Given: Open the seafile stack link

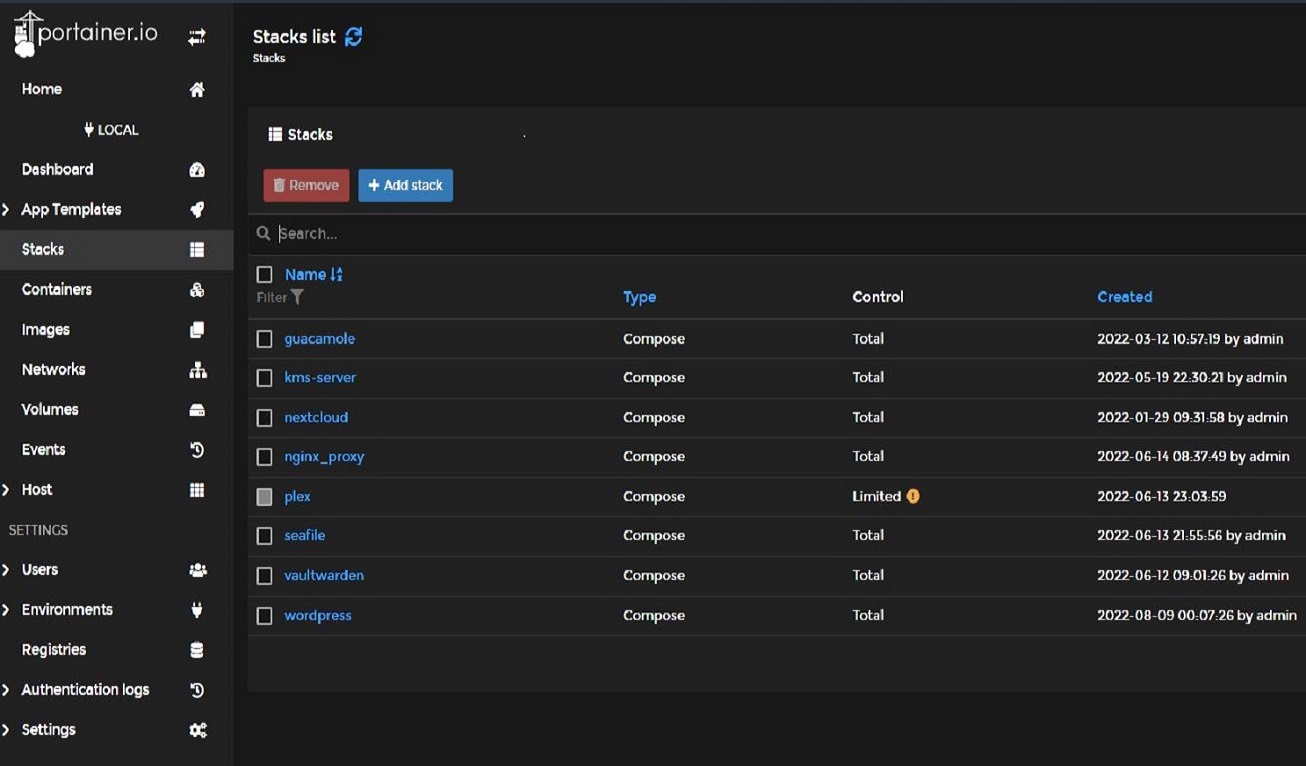Looking at the screenshot, I should coord(305,535).
